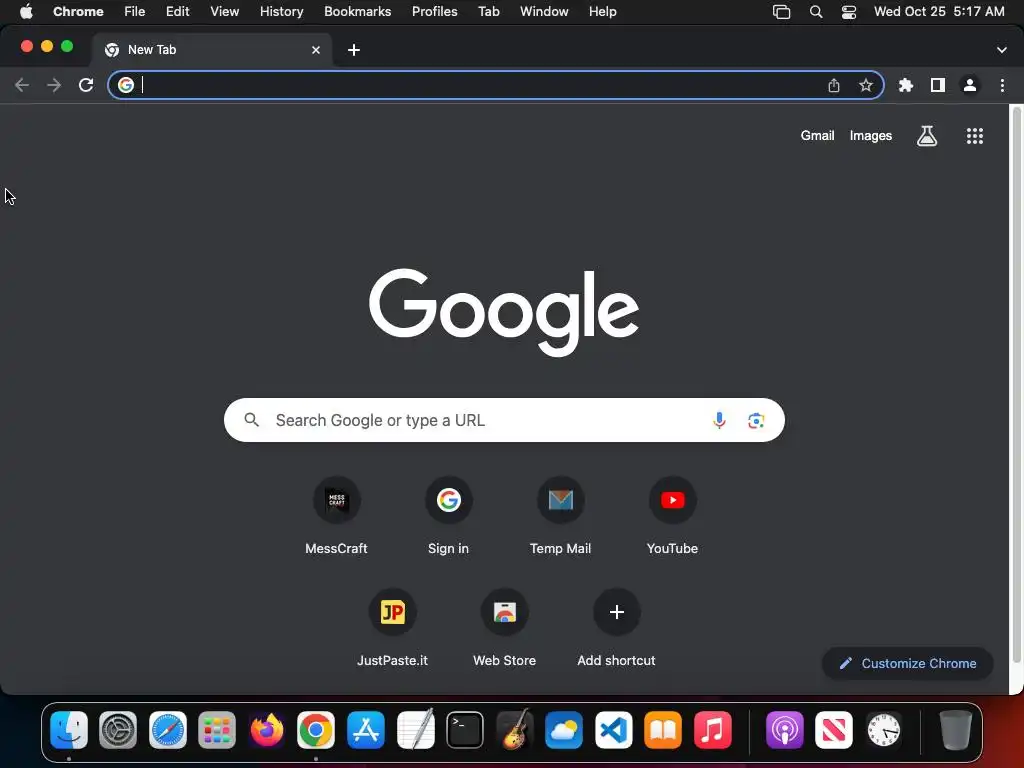Search by image with the Lens icon

(x=756, y=421)
